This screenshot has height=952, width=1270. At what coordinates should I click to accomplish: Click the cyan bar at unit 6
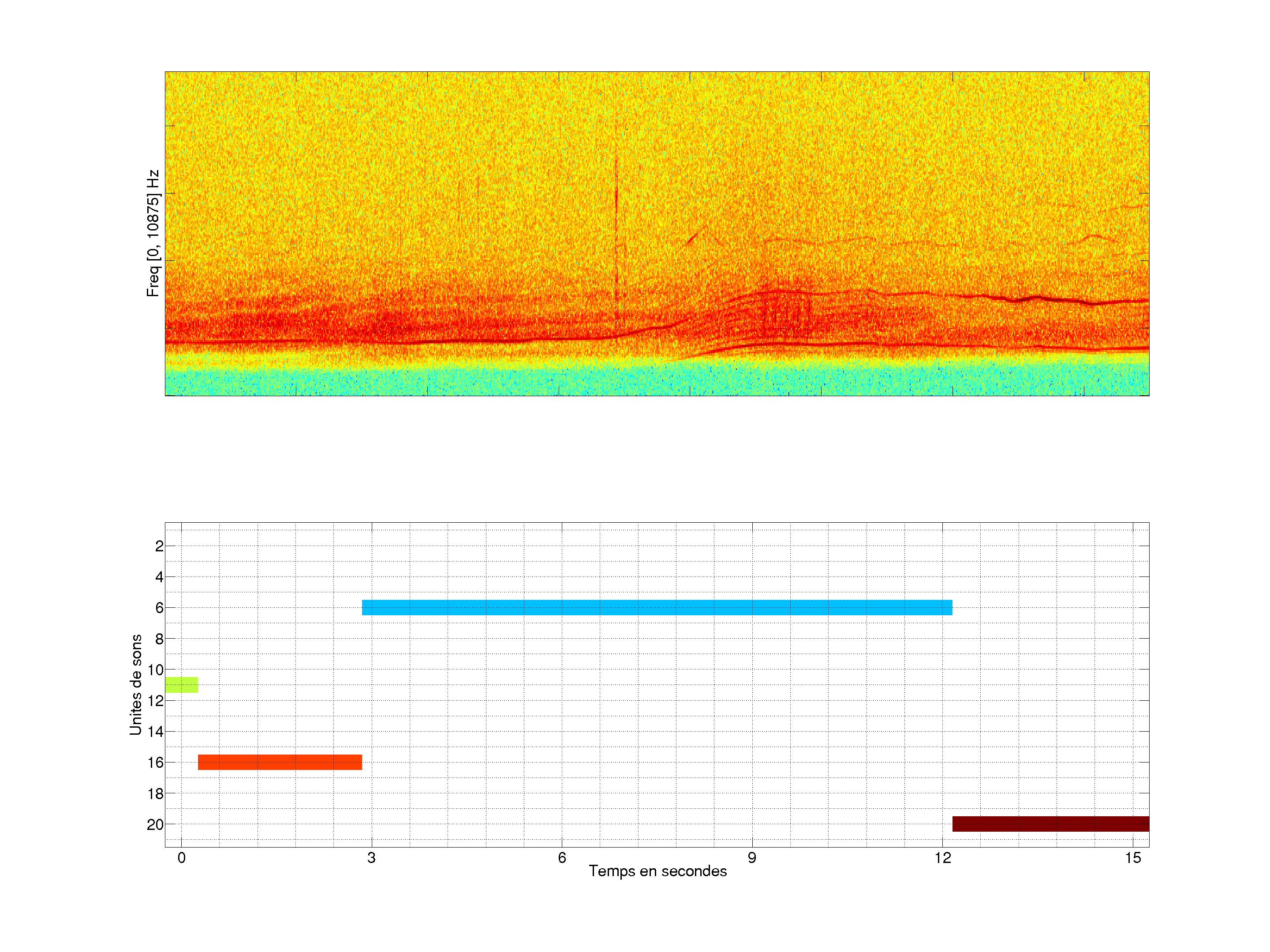coord(657,607)
